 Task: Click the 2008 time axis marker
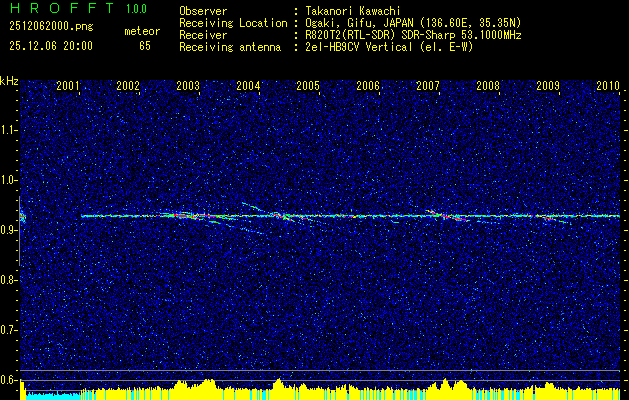click(488, 85)
